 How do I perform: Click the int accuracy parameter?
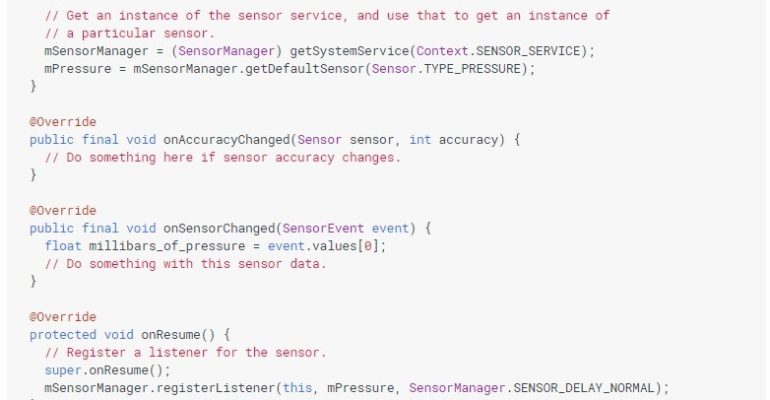point(453,140)
